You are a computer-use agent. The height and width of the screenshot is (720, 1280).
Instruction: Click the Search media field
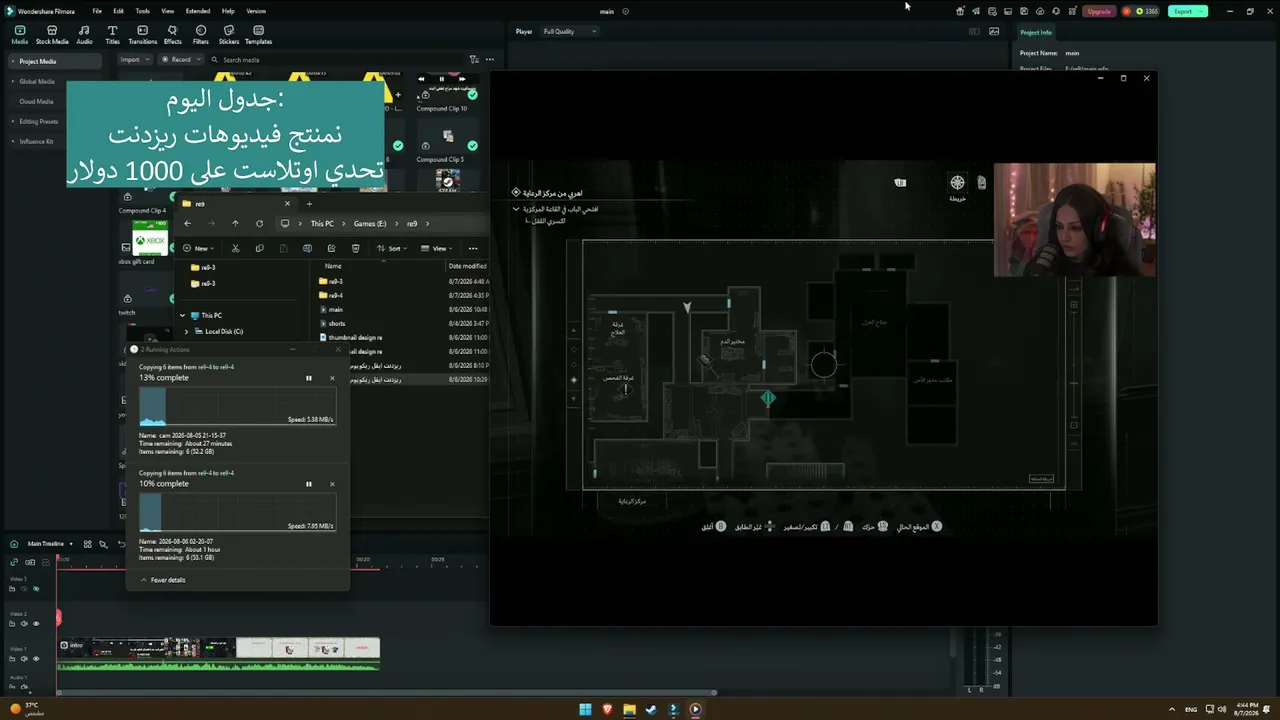(335, 60)
